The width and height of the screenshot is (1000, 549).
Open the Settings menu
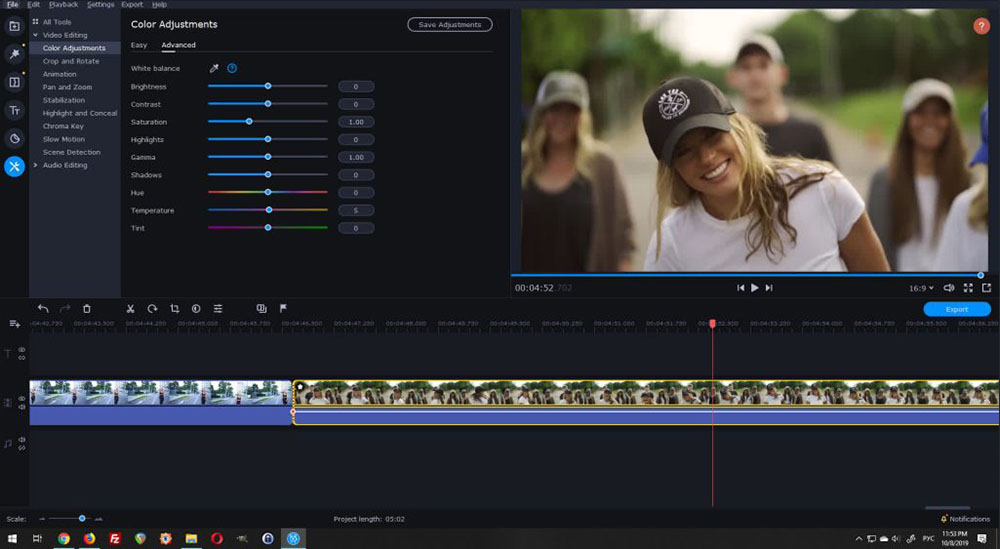click(100, 4)
